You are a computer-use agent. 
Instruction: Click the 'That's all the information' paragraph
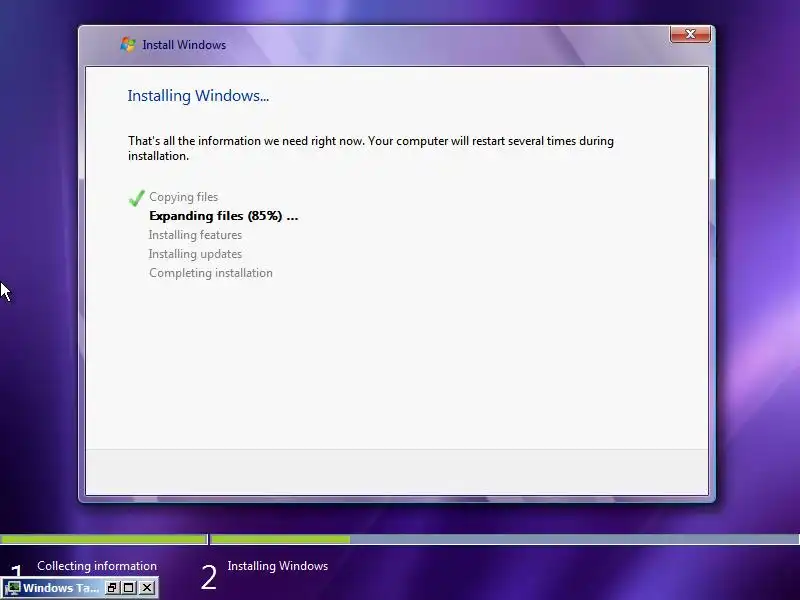point(371,148)
